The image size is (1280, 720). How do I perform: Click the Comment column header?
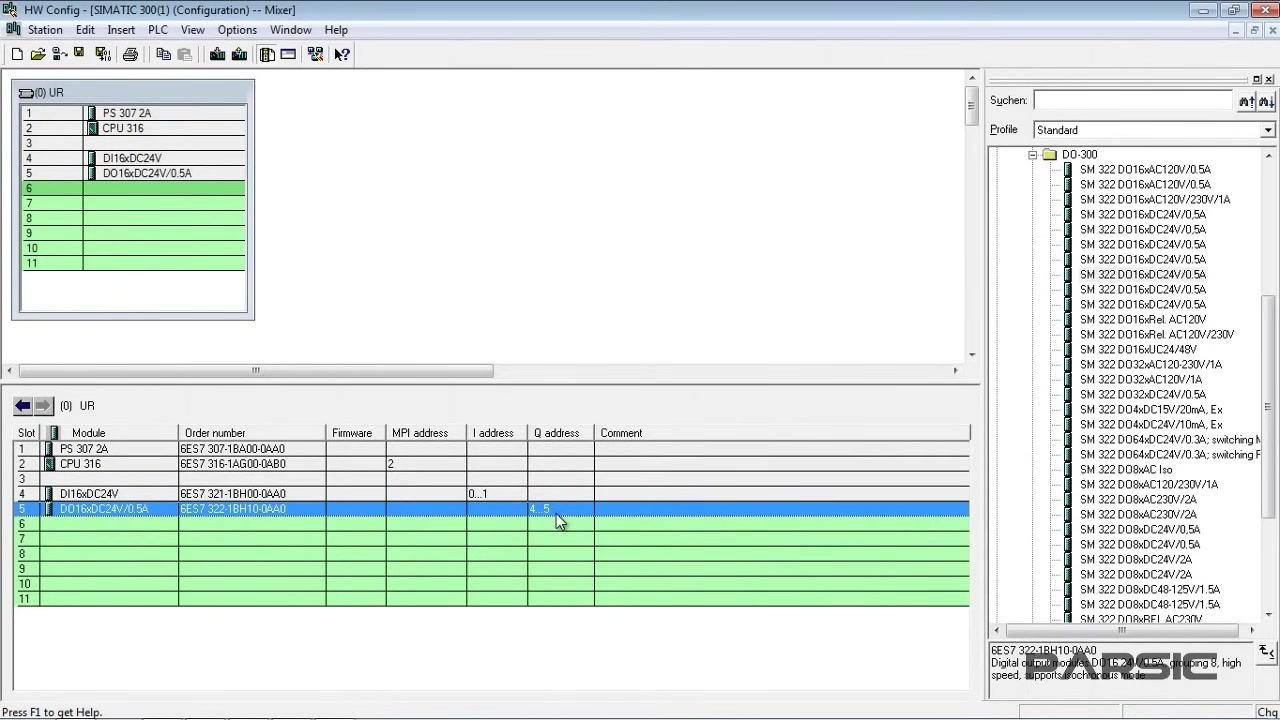coord(782,433)
